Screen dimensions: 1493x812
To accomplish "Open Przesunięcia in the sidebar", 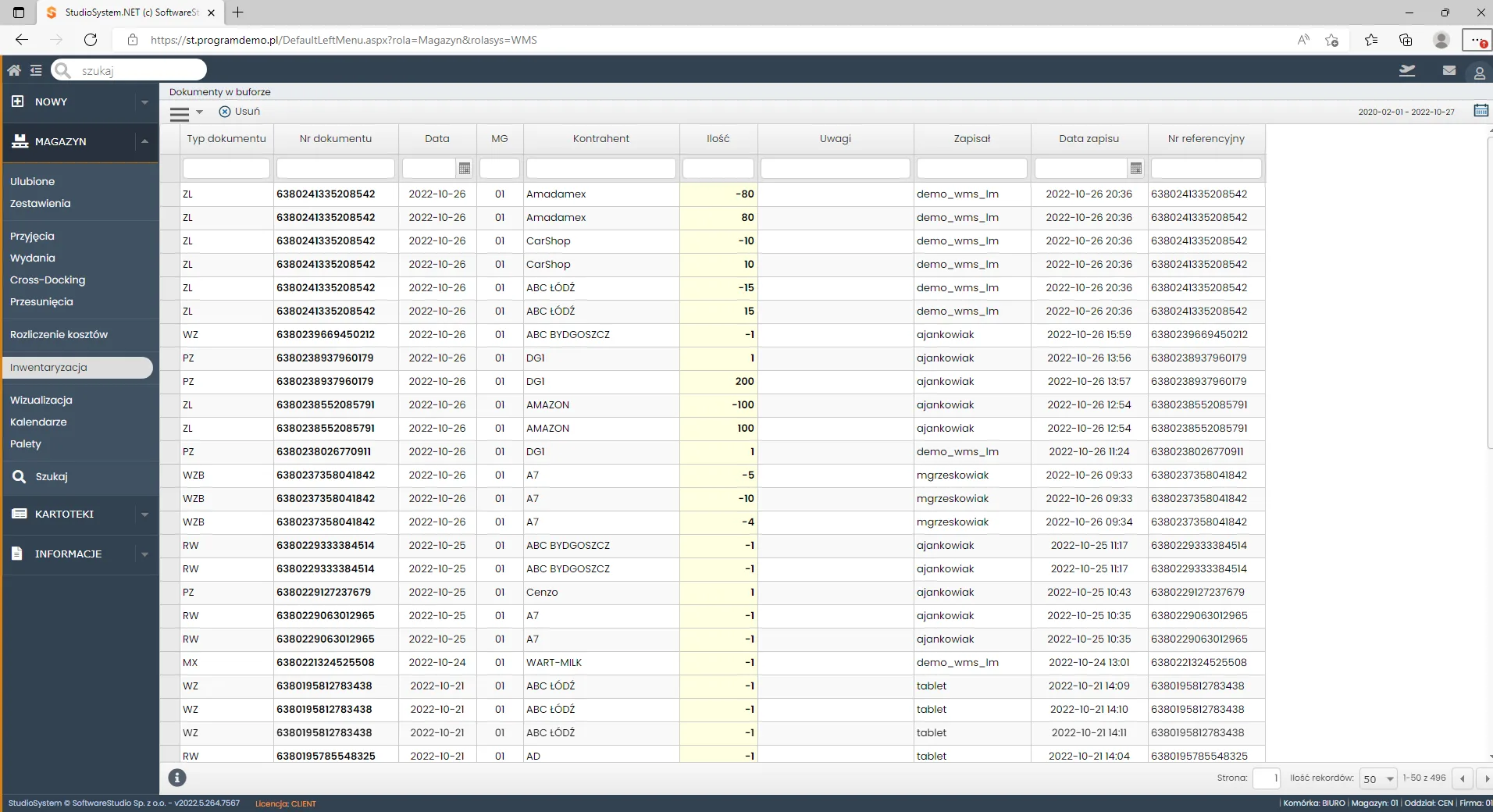I will 41,301.
